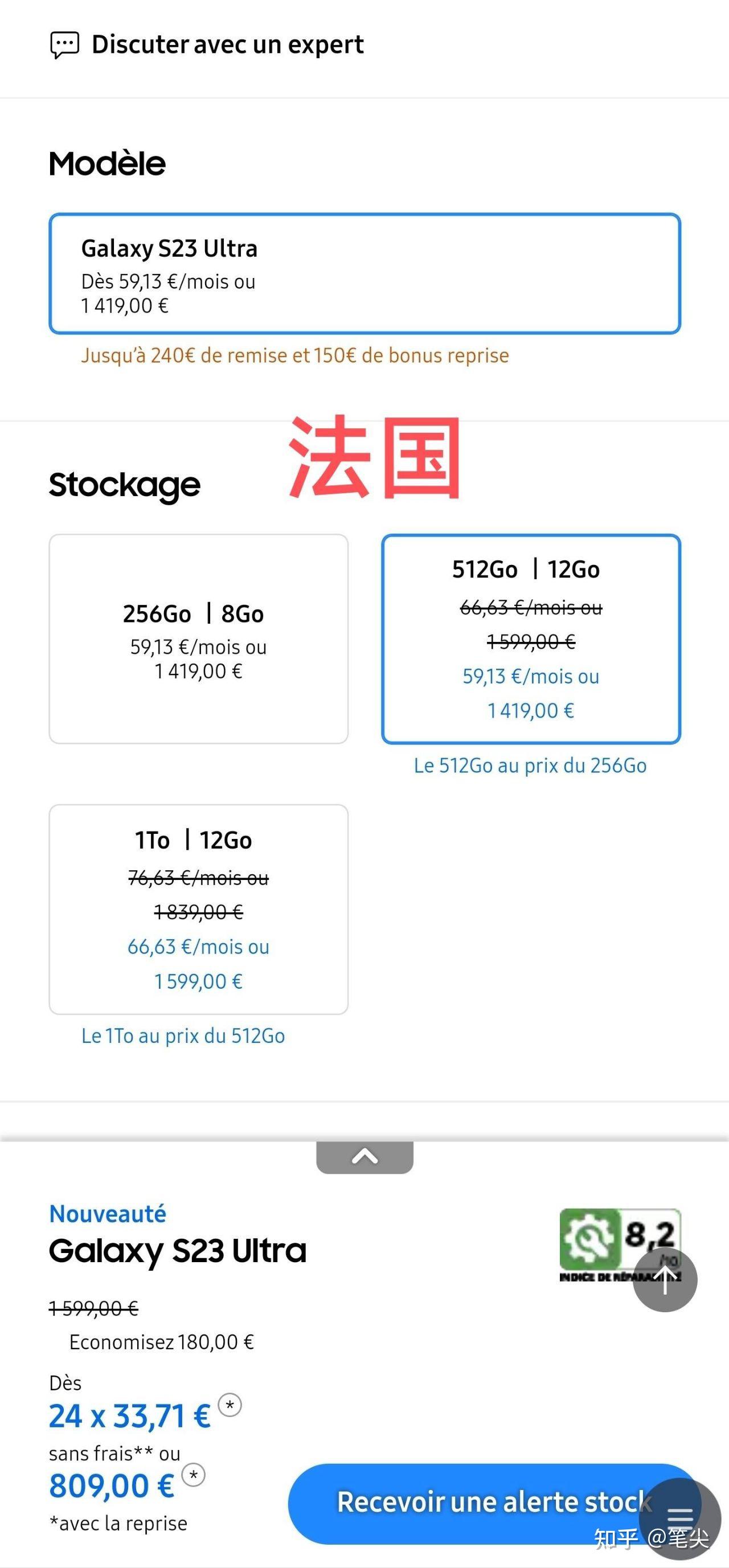Viewport: 729px width, 1568px height.
Task: Open Le 512Go au prix du 256Go promo
Action: click(x=530, y=765)
